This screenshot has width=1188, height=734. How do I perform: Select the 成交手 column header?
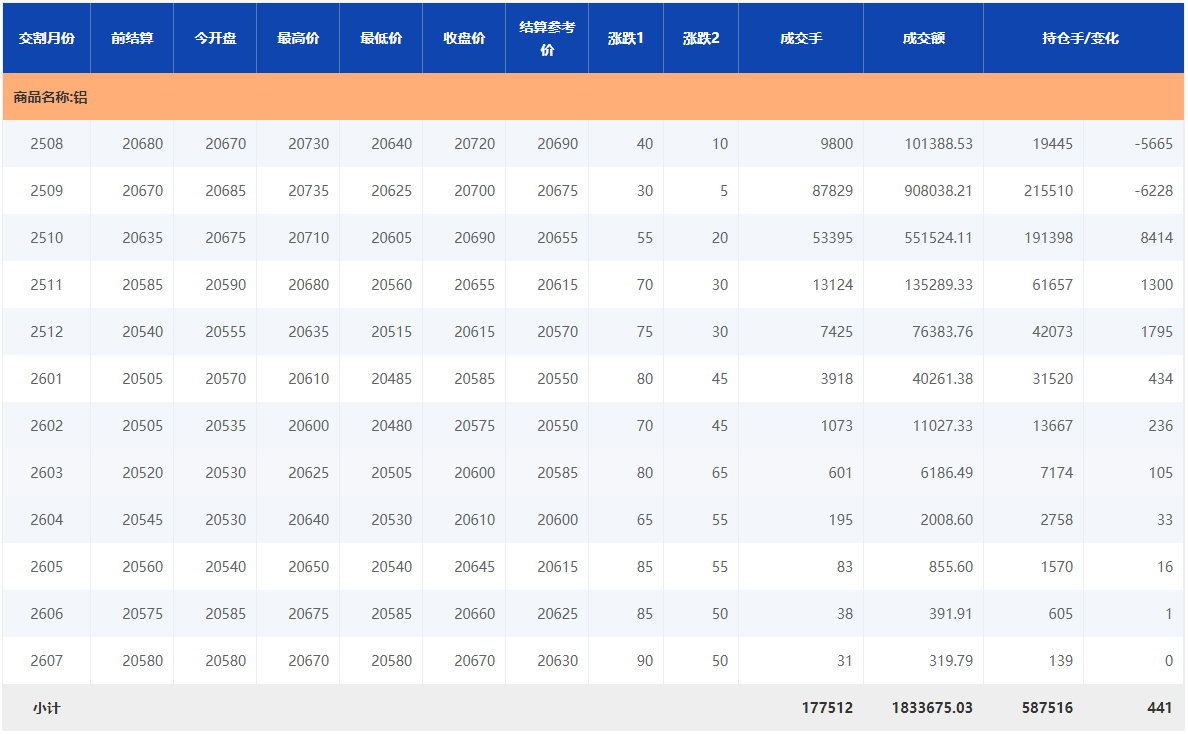[801, 39]
